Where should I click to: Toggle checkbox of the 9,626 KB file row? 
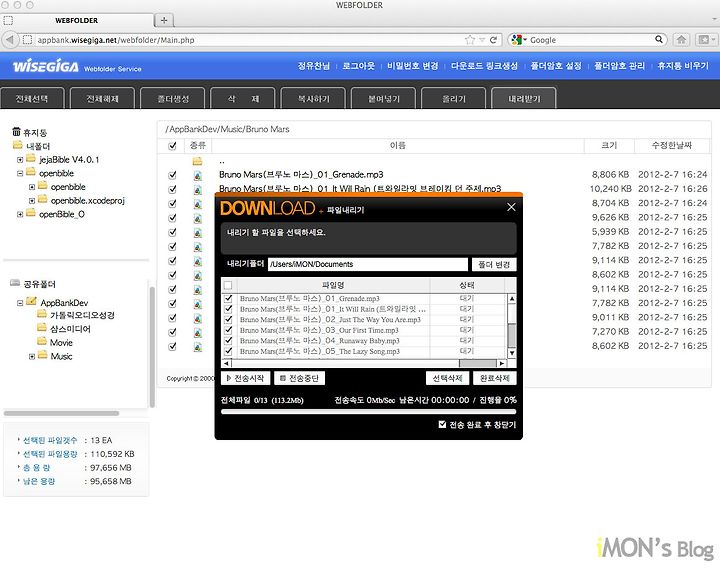point(172,218)
